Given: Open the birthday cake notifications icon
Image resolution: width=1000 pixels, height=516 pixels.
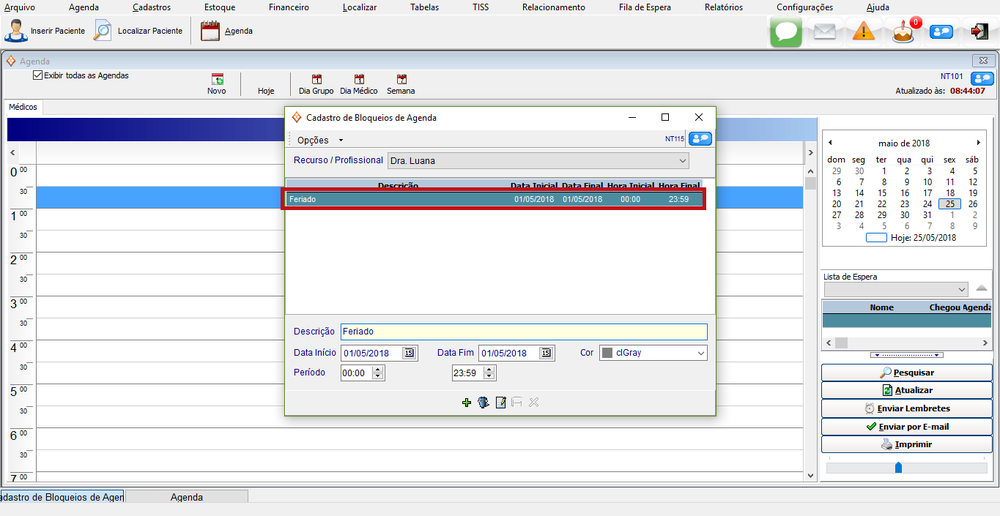Looking at the screenshot, I should 904,31.
